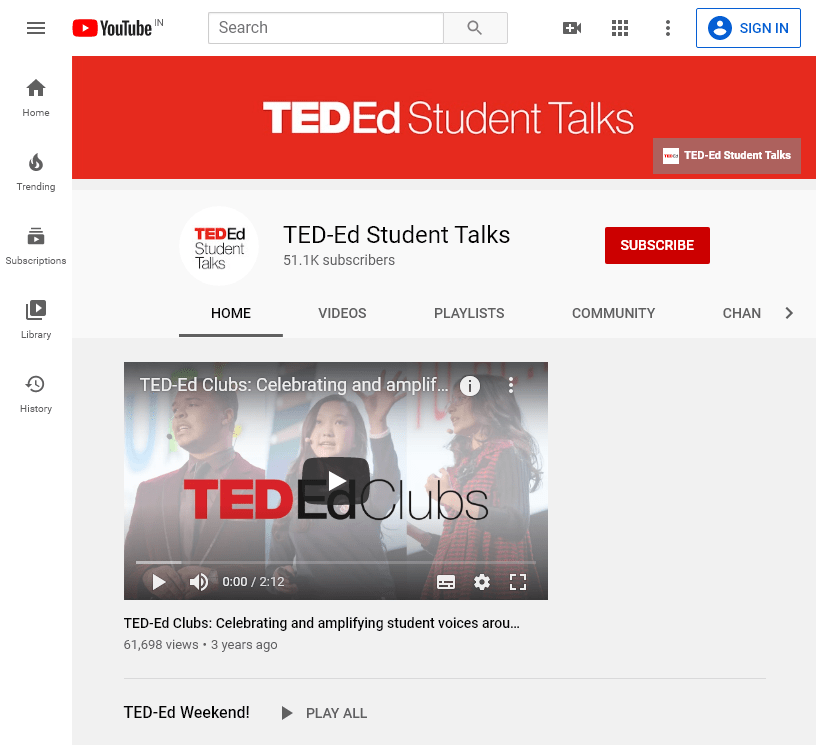The image size is (816, 745).
Task: Mute the video volume speaker icon
Action: [x=199, y=582]
